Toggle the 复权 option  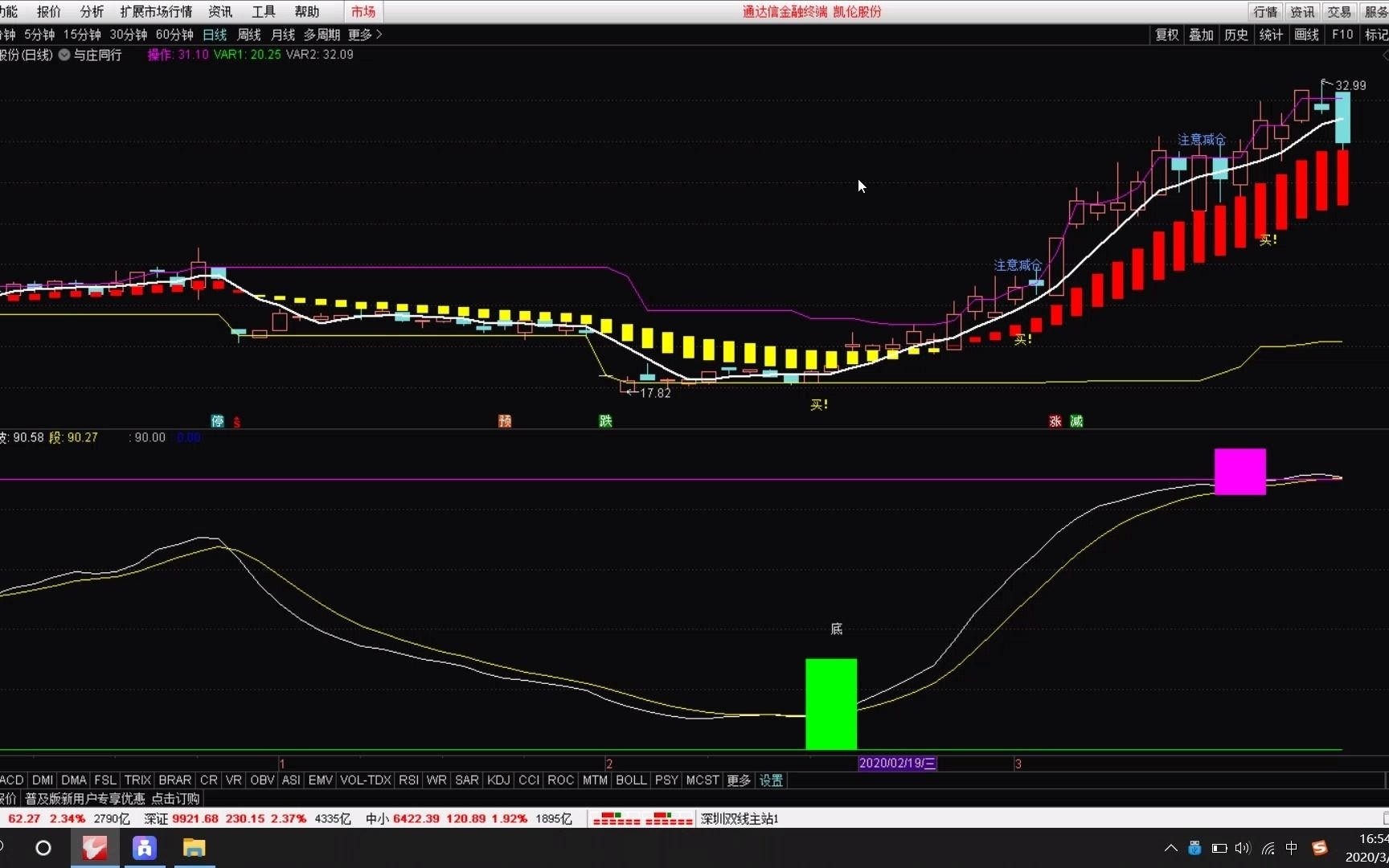click(x=1166, y=35)
